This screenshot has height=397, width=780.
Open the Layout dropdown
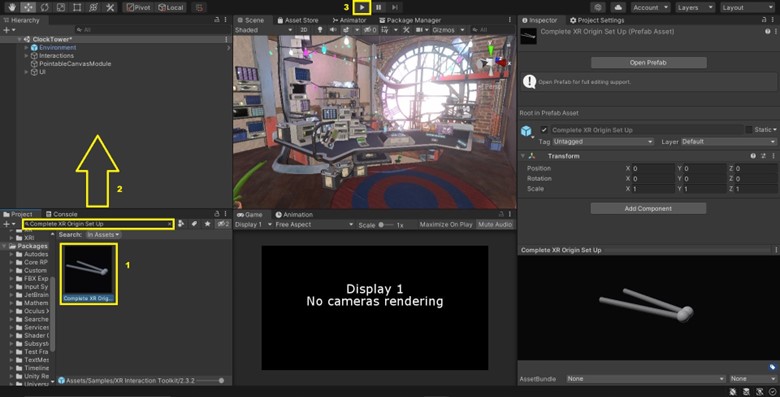[x=748, y=7]
